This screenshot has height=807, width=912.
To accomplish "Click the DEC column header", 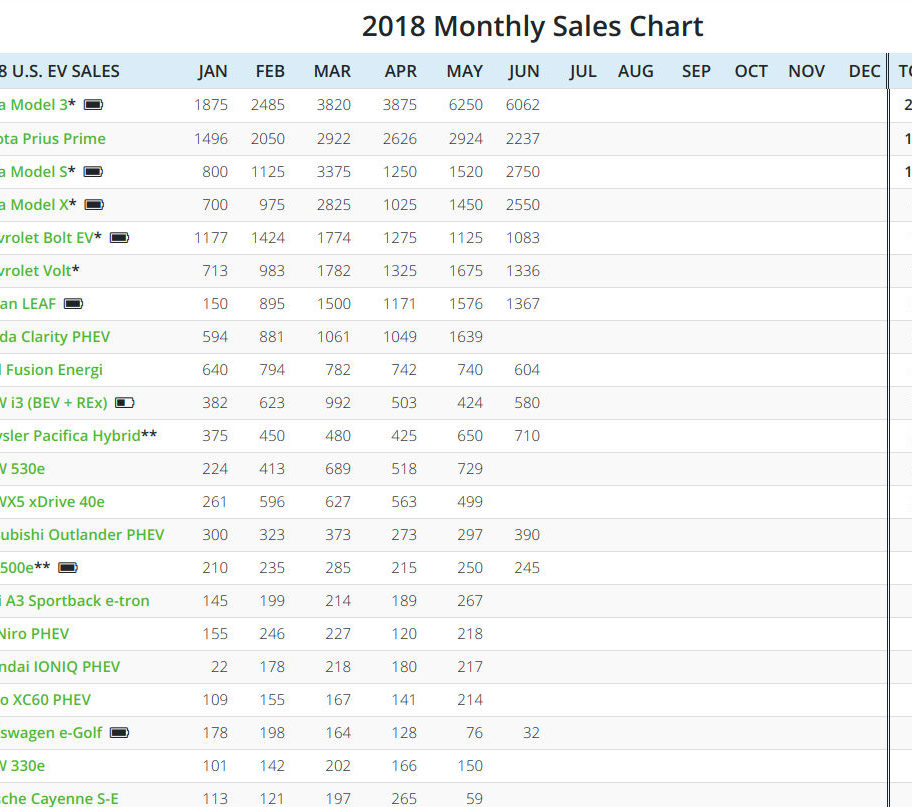I will (864, 72).
